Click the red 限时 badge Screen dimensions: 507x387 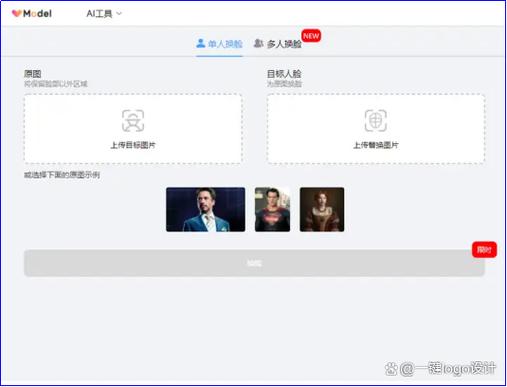pos(484,250)
